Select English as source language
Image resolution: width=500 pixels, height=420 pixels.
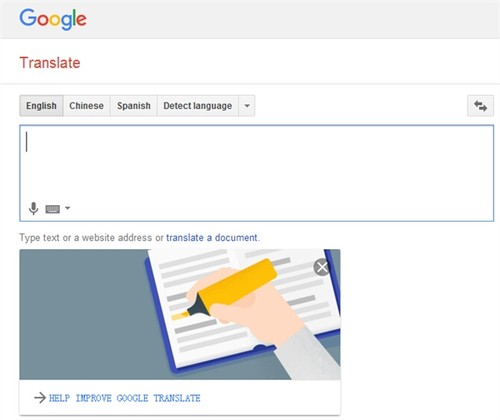(x=41, y=106)
